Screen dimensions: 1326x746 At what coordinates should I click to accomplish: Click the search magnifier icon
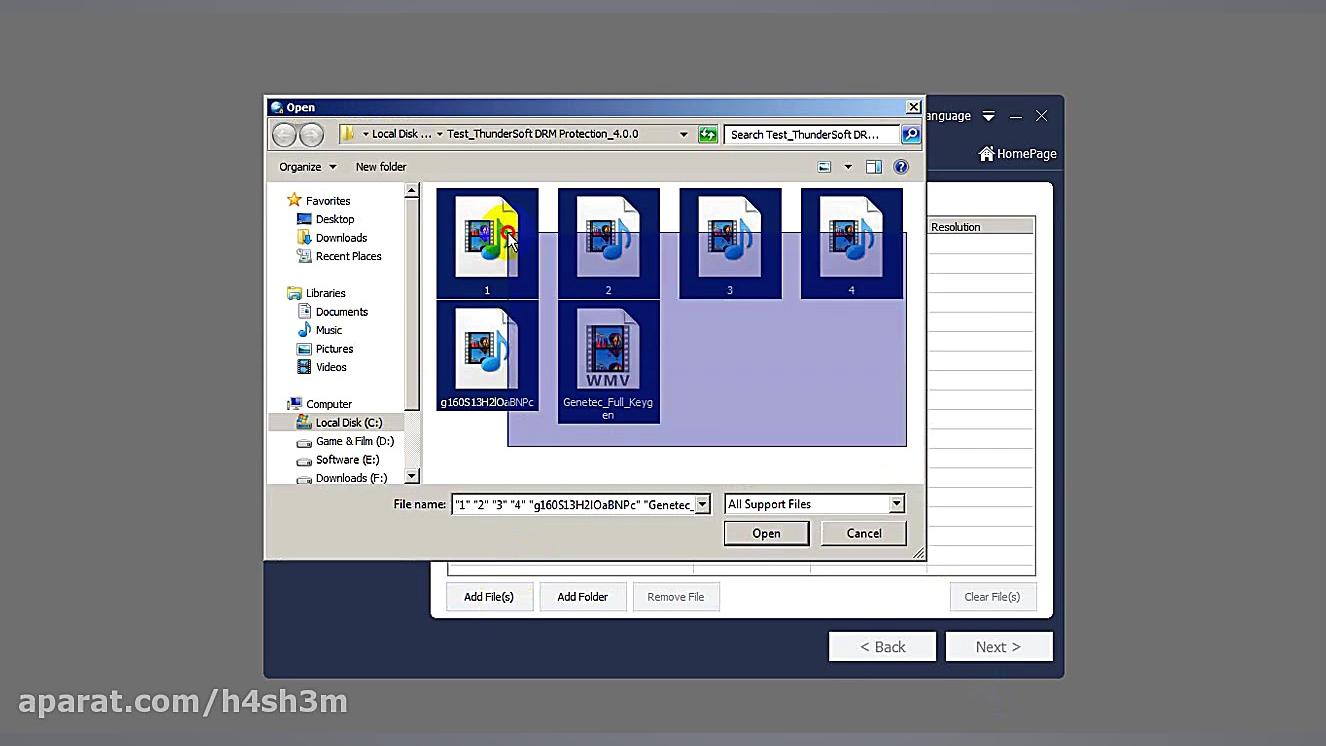coord(909,133)
